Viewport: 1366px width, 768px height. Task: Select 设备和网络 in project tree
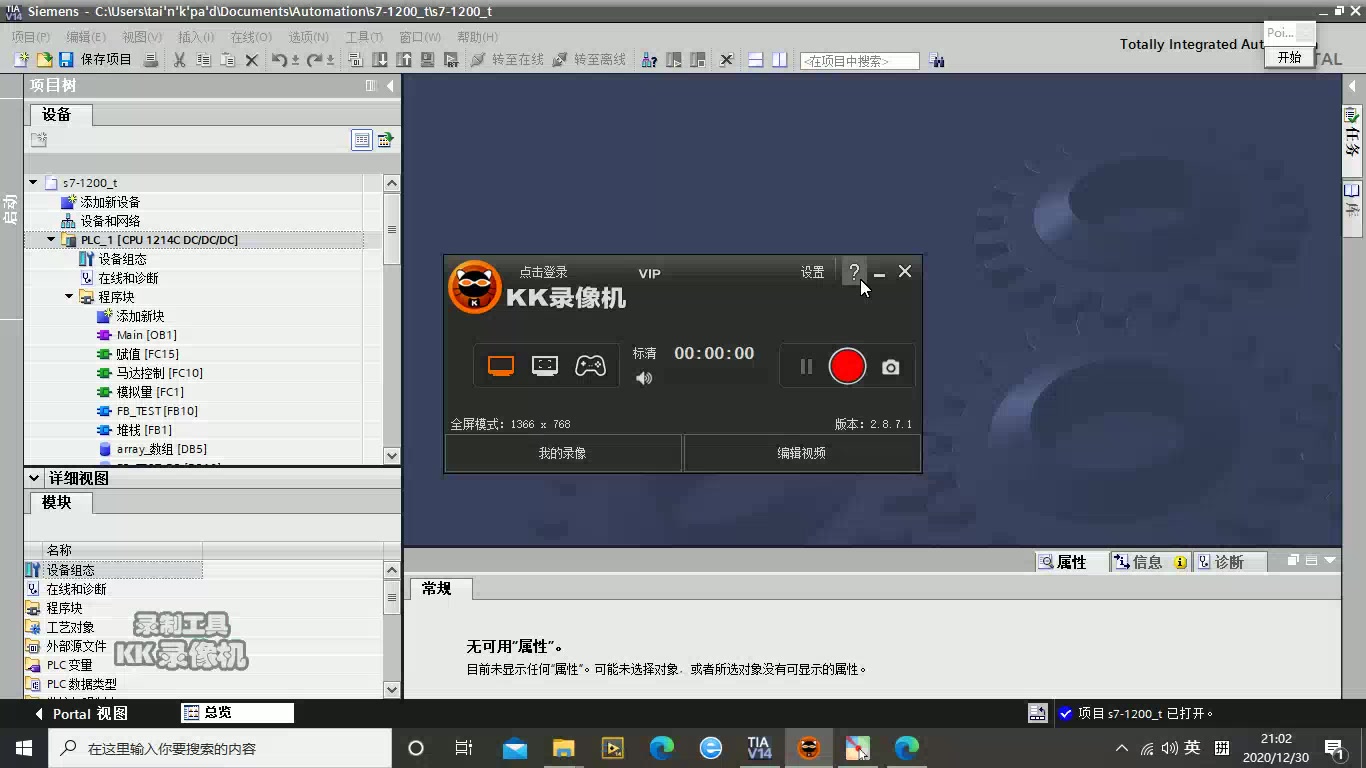click(101, 221)
